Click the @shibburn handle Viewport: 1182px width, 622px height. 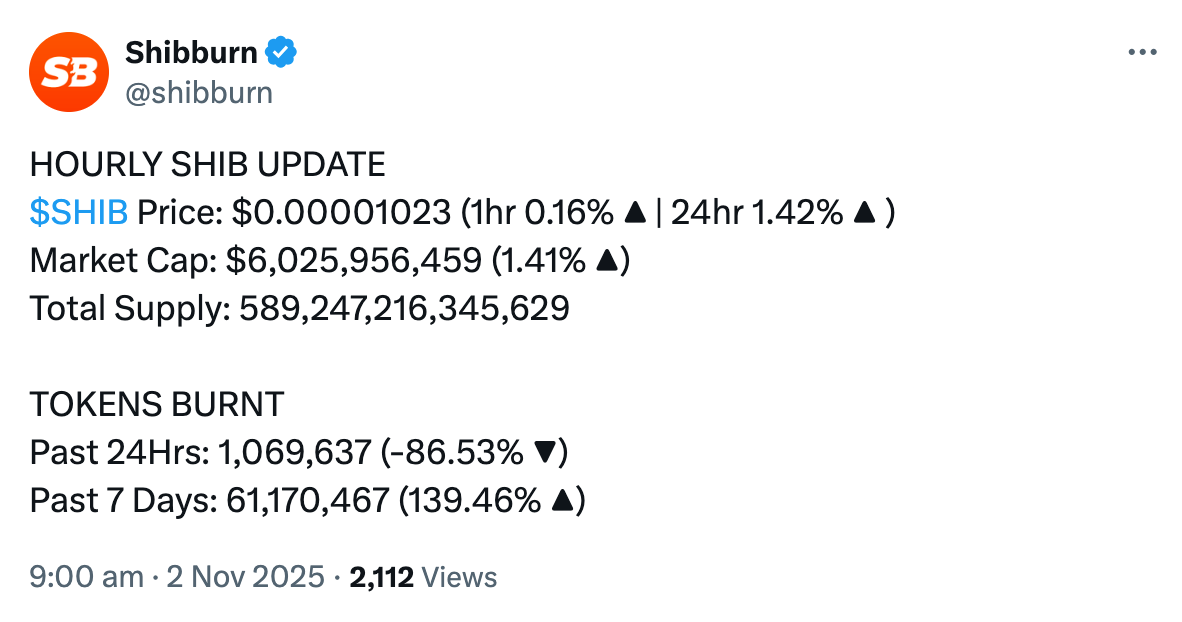pos(198,92)
